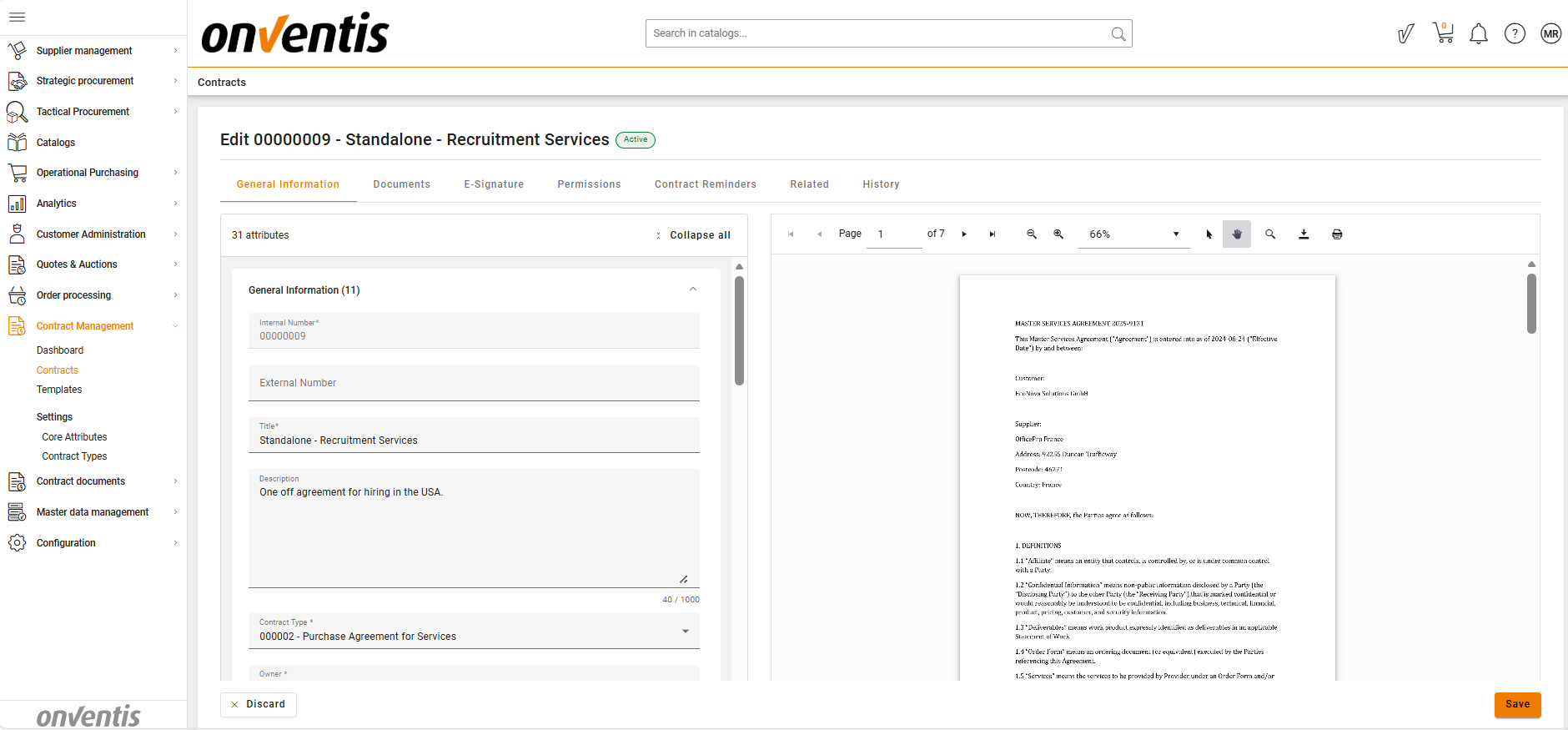Open the 66% zoom level dropdown
1568x730 pixels.
pos(1134,234)
